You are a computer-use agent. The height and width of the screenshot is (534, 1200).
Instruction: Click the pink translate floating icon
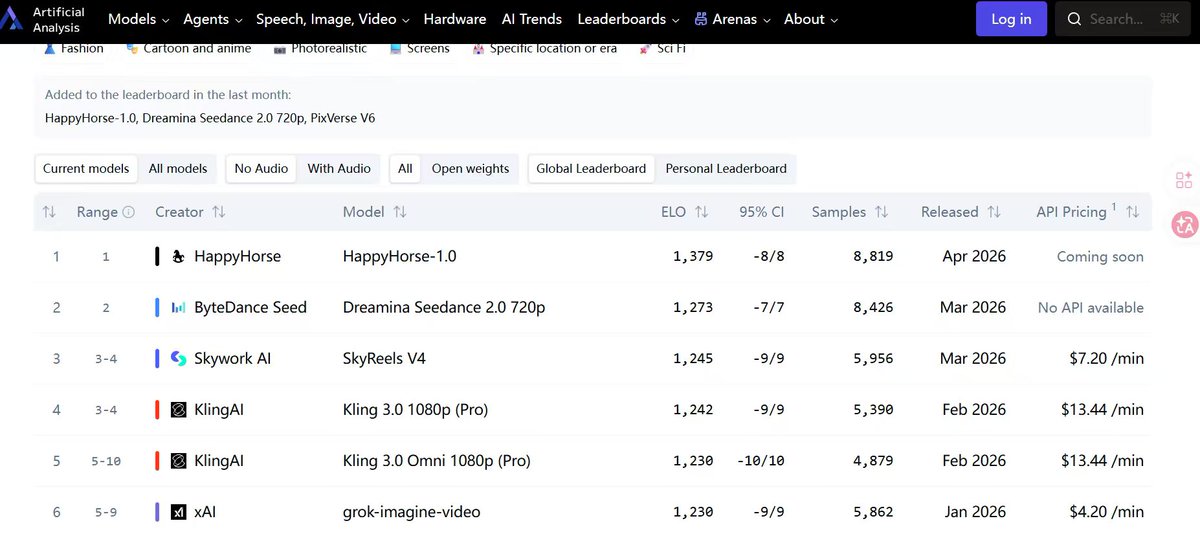(x=1185, y=225)
